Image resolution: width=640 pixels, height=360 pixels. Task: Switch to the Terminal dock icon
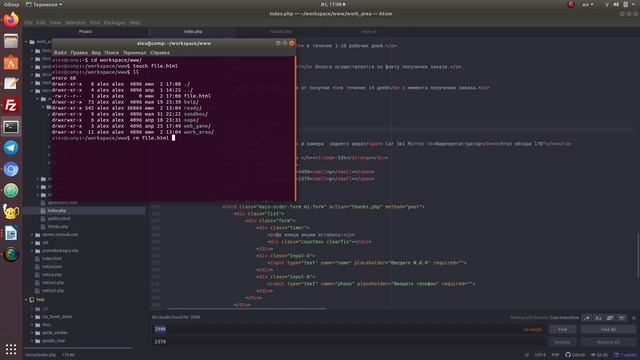[11, 127]
